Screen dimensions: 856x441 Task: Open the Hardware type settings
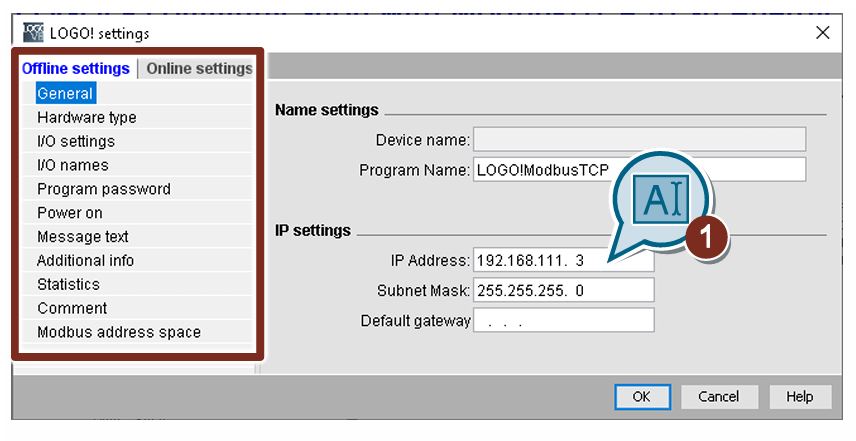click(x=87, y=117)
